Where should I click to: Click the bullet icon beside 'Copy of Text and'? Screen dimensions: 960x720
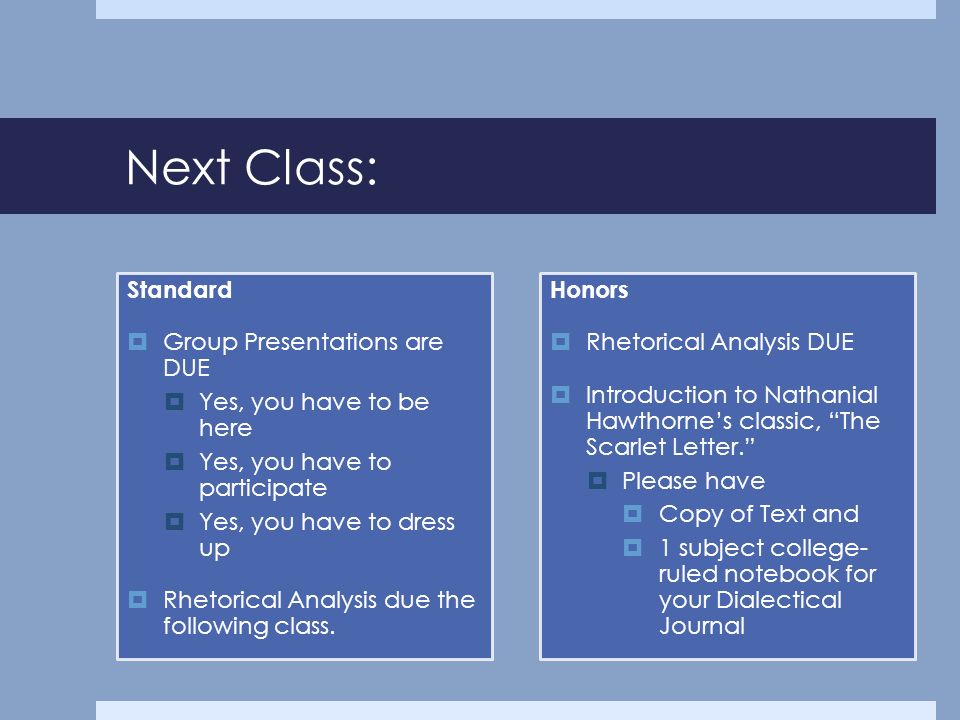click(633, 513)
